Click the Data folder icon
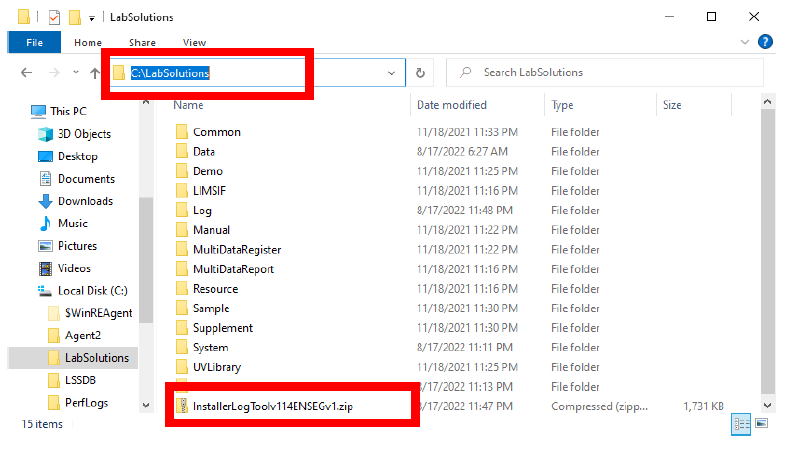The height and width of the screenshot is (457, 785). pyautogui.click(x=182, y=152)
